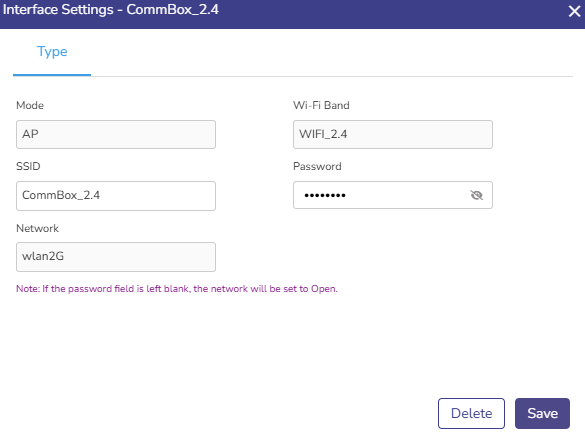Click the SSID field label
The image size is (585, 432).
click(x=28, y=166)
